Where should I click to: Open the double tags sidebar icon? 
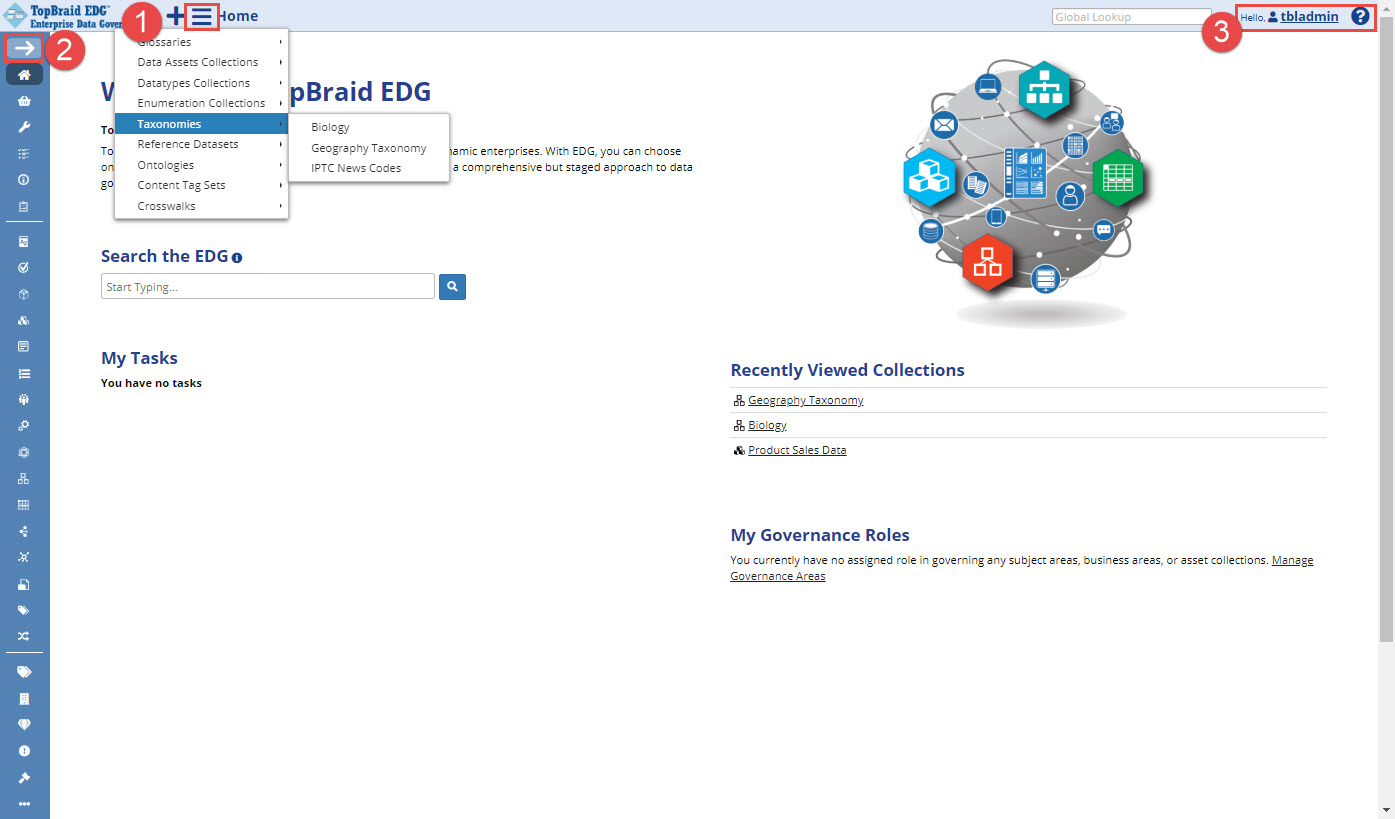click(x=24, y=672)
